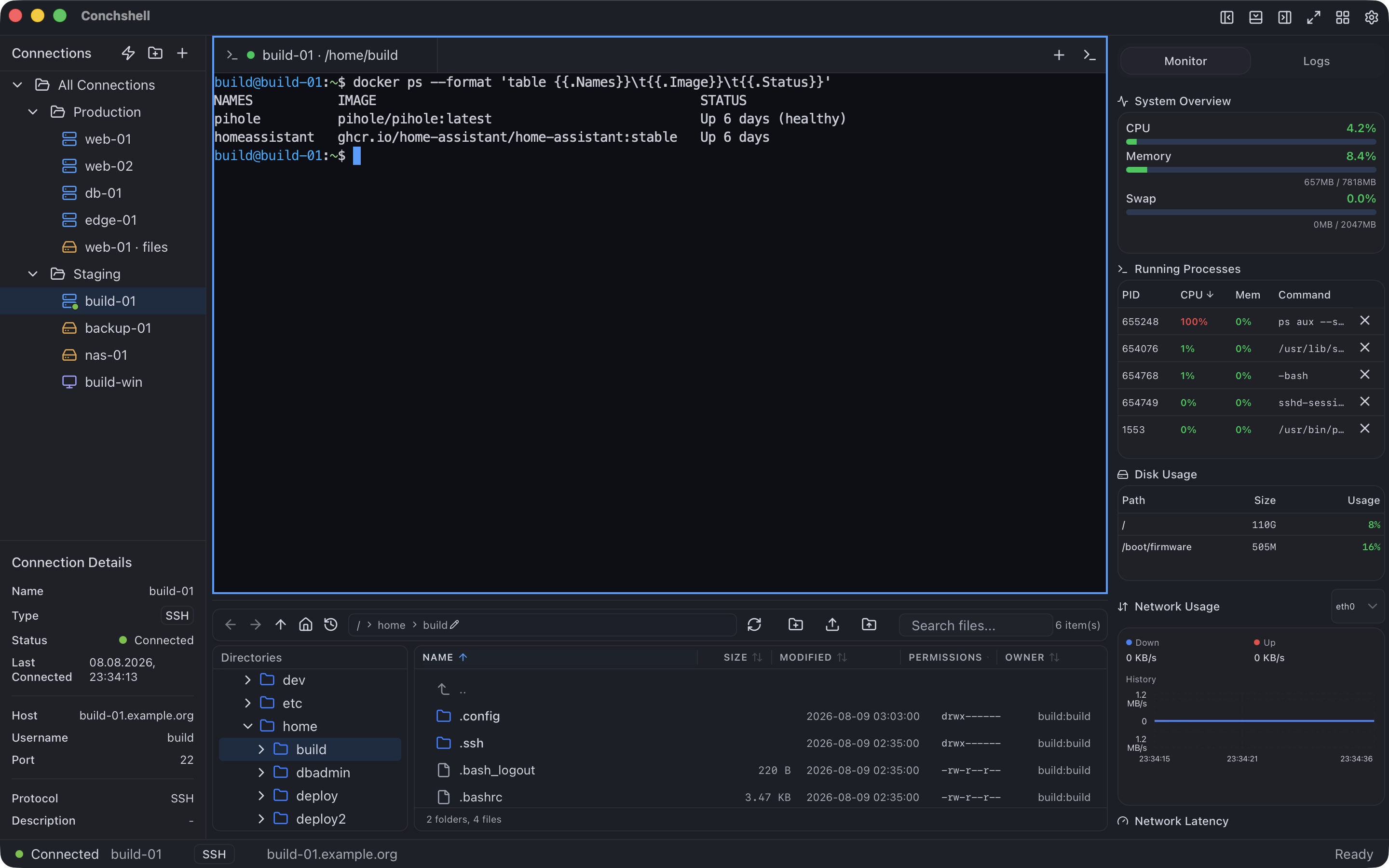The height and width of the screenshot is (868, 1389).
Task: Sort files by Size column
Action: (743, 657)
